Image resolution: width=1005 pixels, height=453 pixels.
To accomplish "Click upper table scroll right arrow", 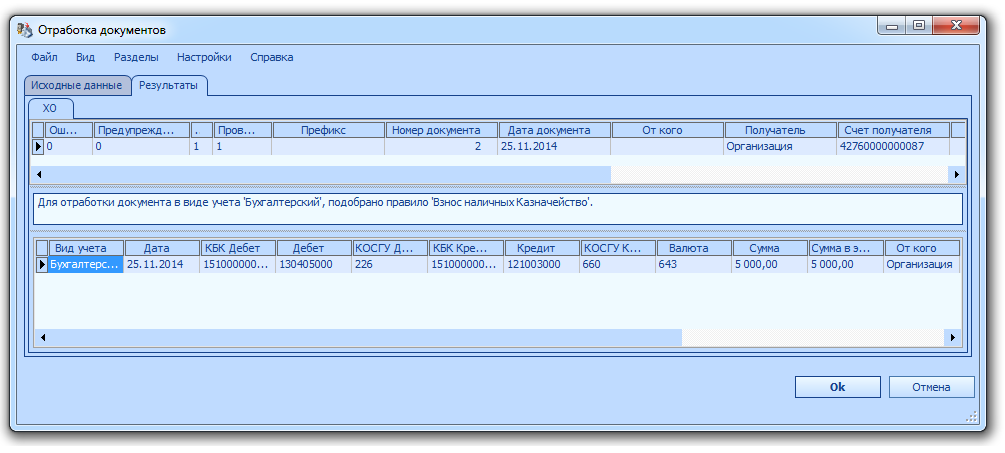I will tap(957, 174).
